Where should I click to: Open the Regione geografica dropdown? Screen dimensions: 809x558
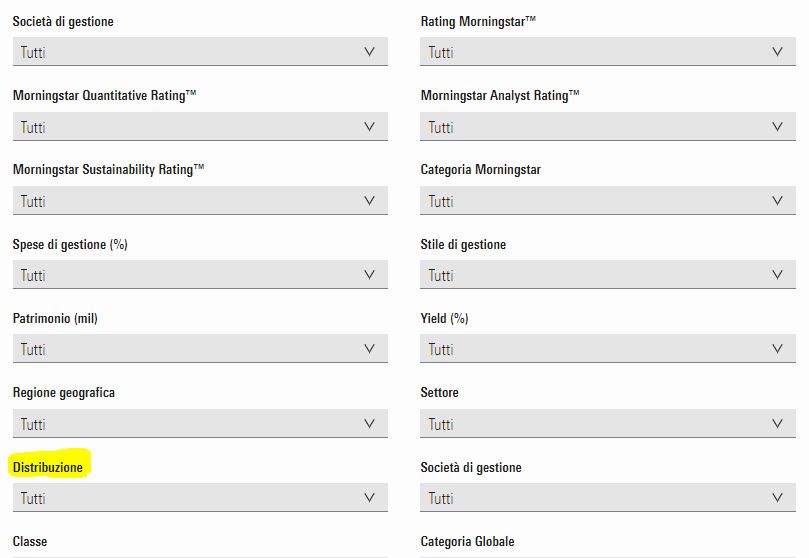[200, 424]
